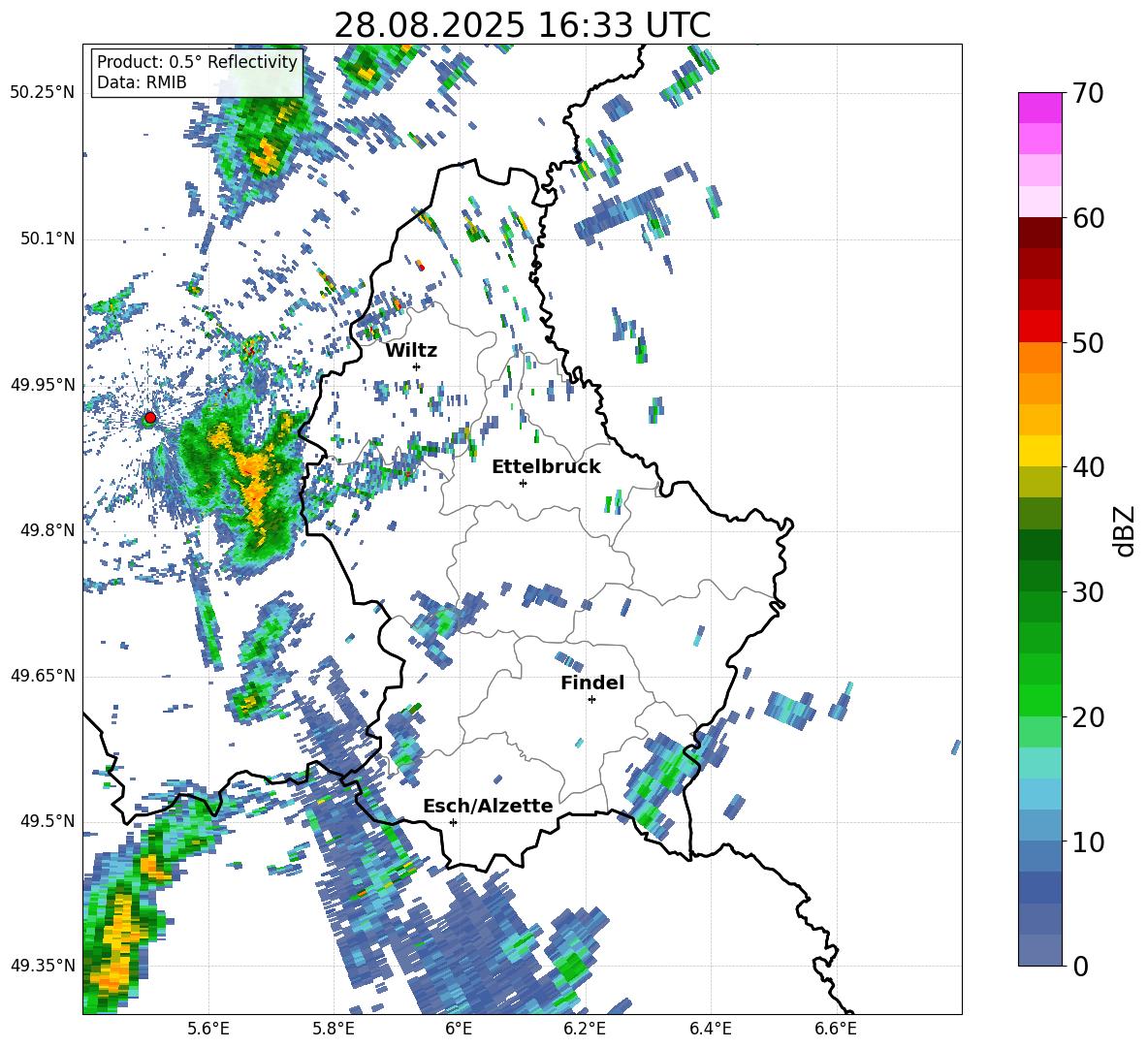Click the 6°E longitude label
Viewport: 1148px width, 1048px height.
coord(459,1029)
